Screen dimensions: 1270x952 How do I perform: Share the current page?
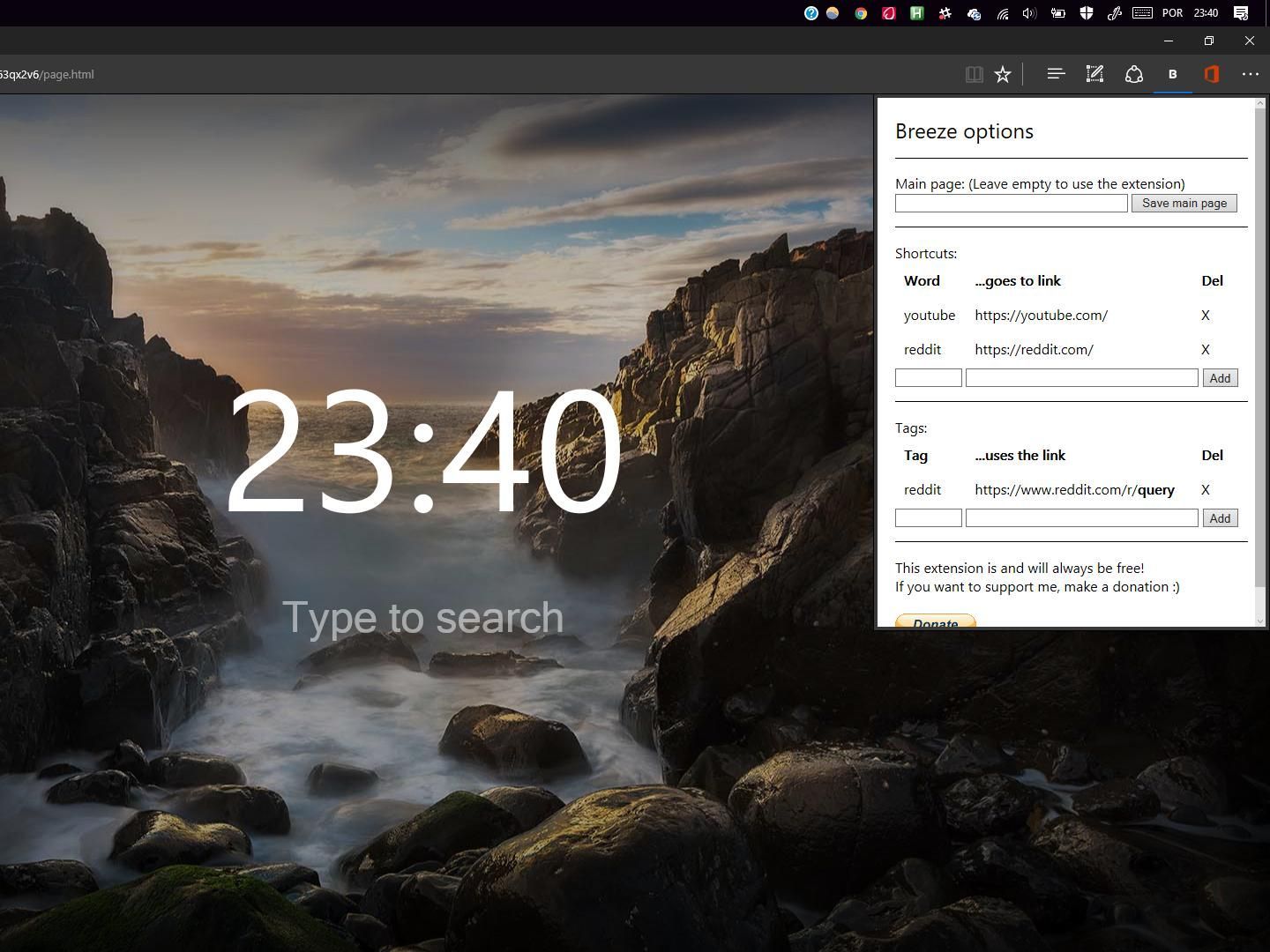click(x=1134, y=74)
